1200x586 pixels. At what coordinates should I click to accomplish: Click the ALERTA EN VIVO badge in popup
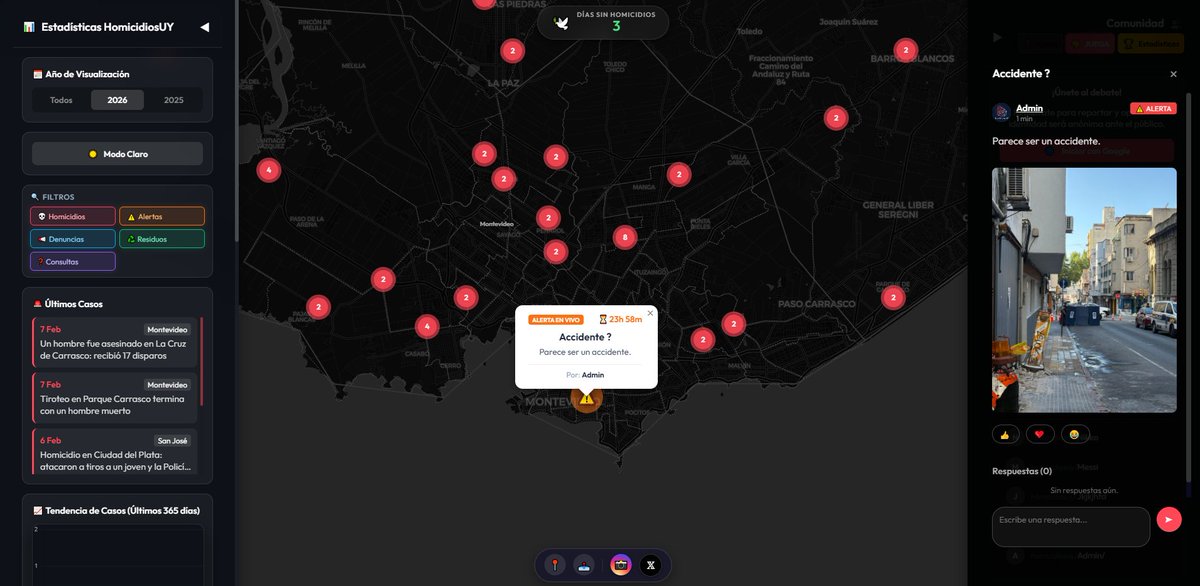555,320
